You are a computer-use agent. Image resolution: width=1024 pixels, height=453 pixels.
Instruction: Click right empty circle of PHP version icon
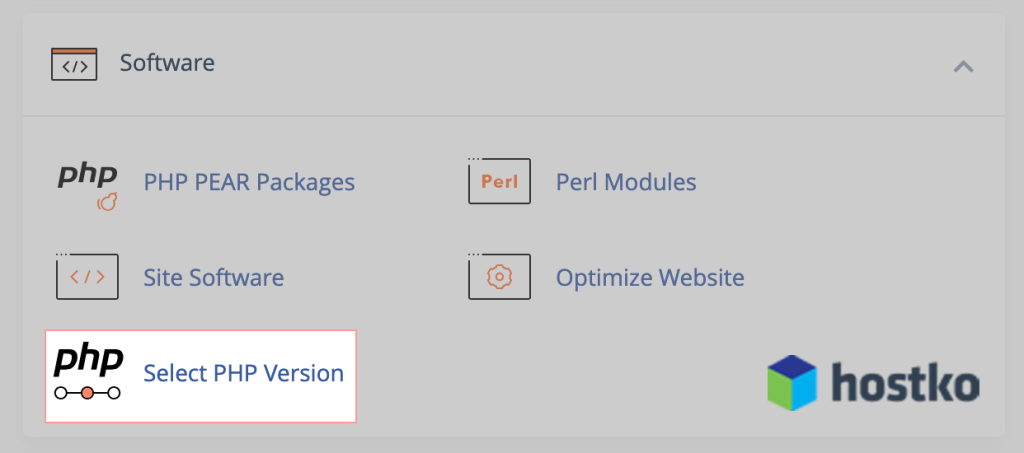114,393
